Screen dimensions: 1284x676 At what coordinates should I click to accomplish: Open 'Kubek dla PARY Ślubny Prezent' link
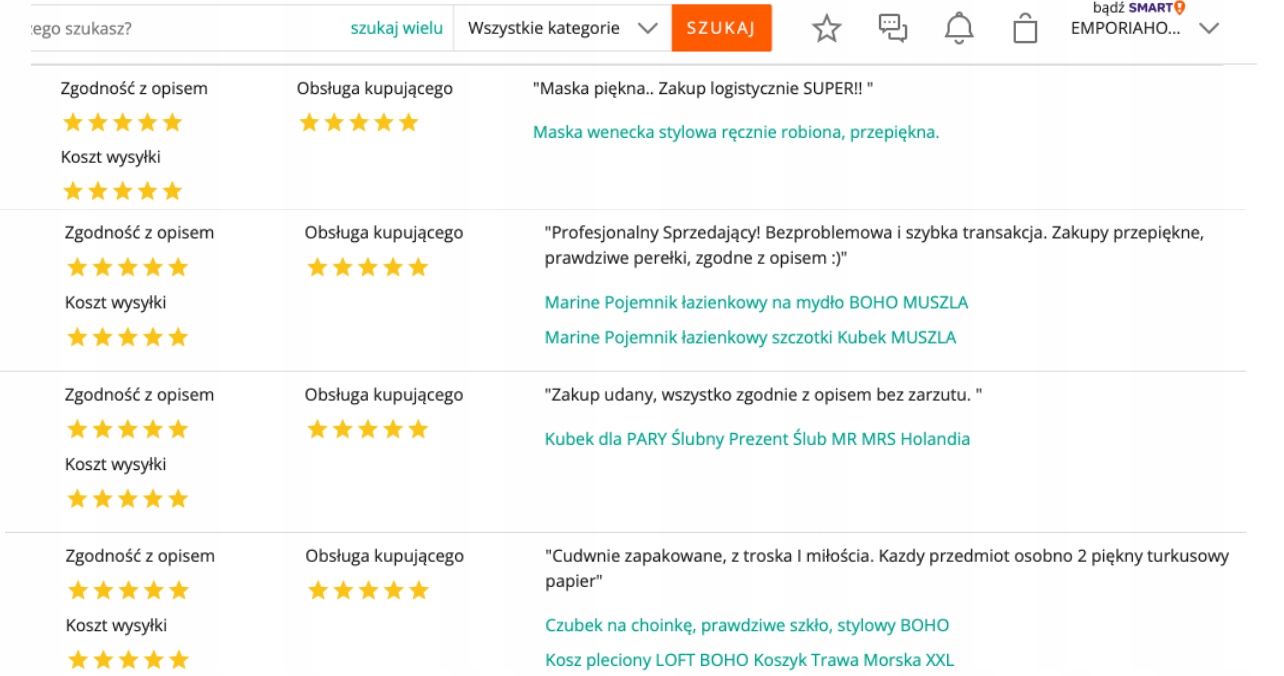pyautogui.click(x=757, y=439)
